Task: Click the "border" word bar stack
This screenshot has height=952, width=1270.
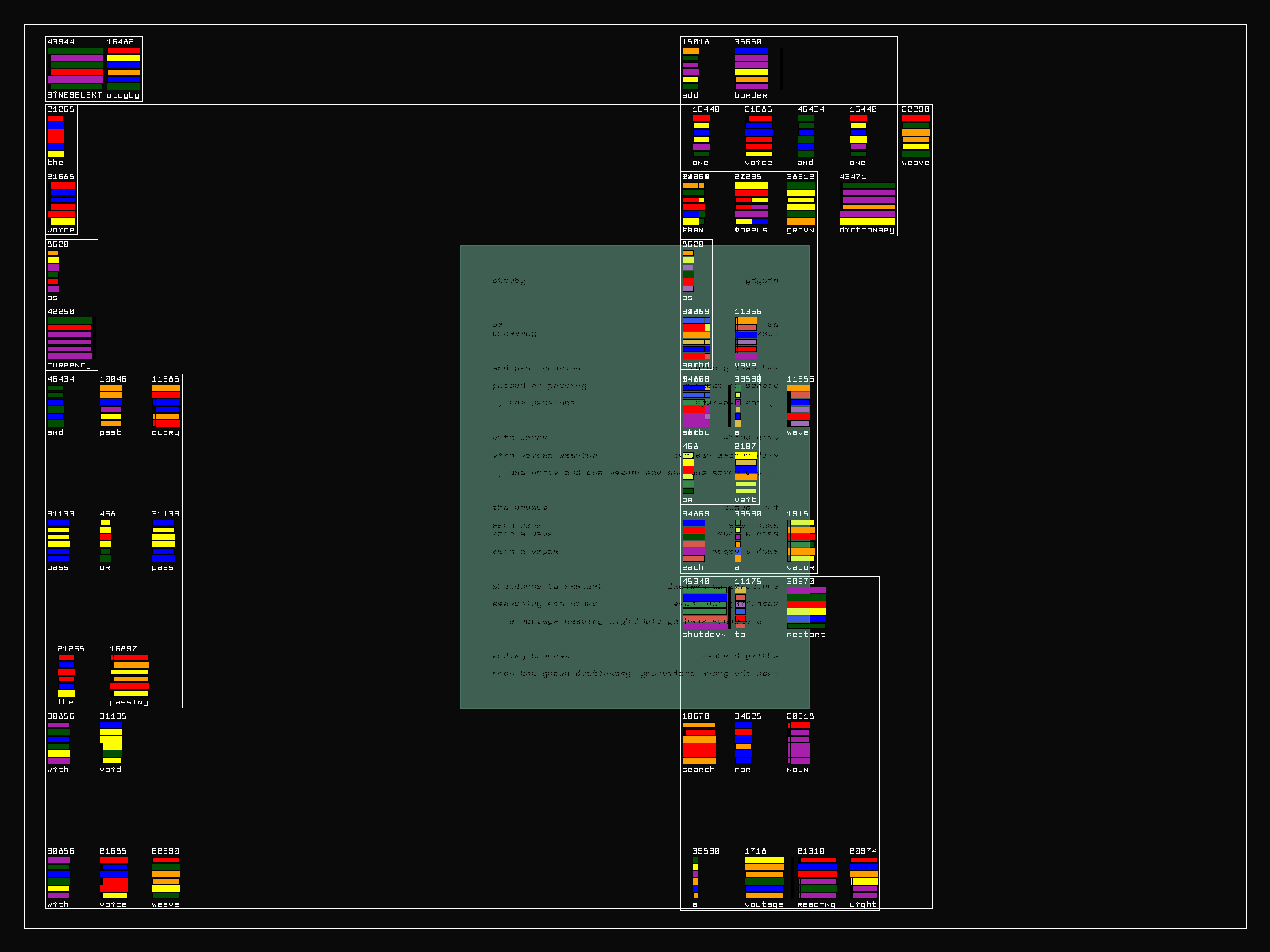Action: pos(751,68)
